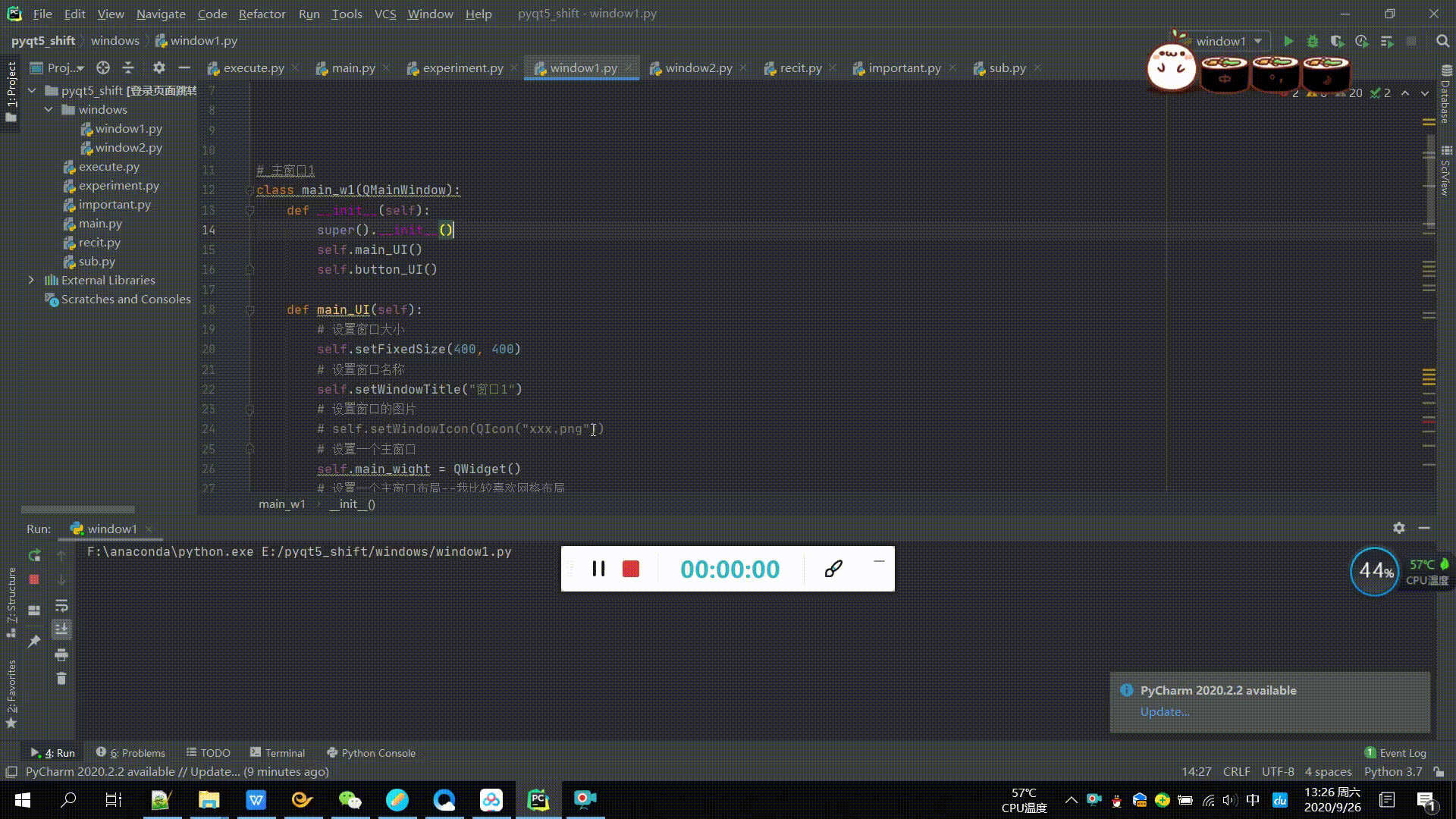Click Run with Coverage icon
This screenshot has height=819, width=1456.
[x=1337, y=41]
